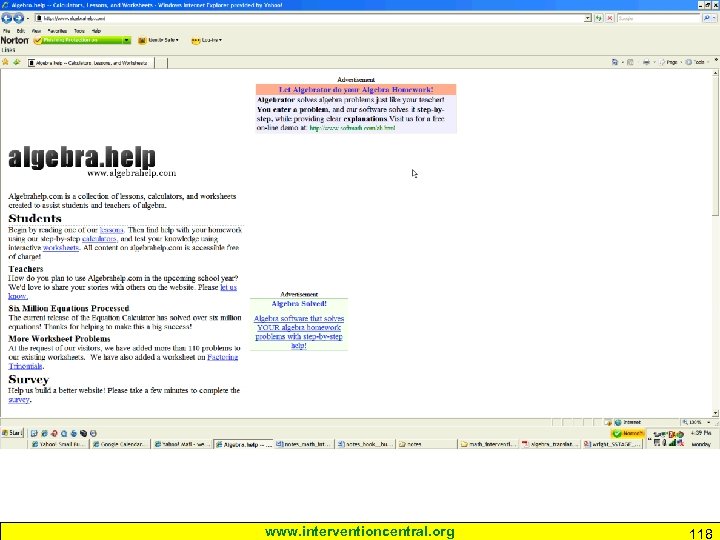Click the Home icon in command bar
Viewport: 720px width, 540px height.
(x=614, y=62)
